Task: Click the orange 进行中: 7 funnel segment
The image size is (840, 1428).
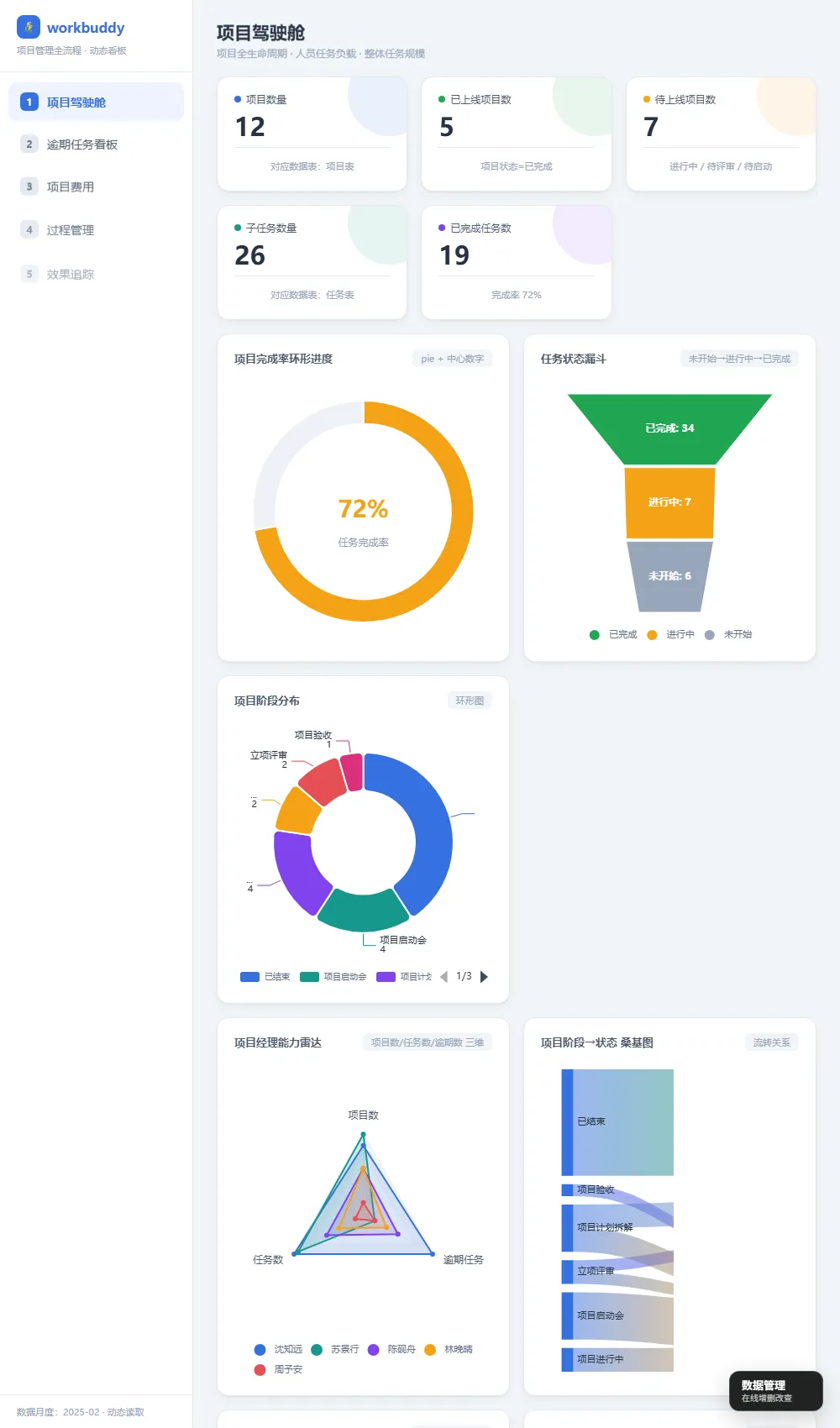Action: [x=669, y=502]
